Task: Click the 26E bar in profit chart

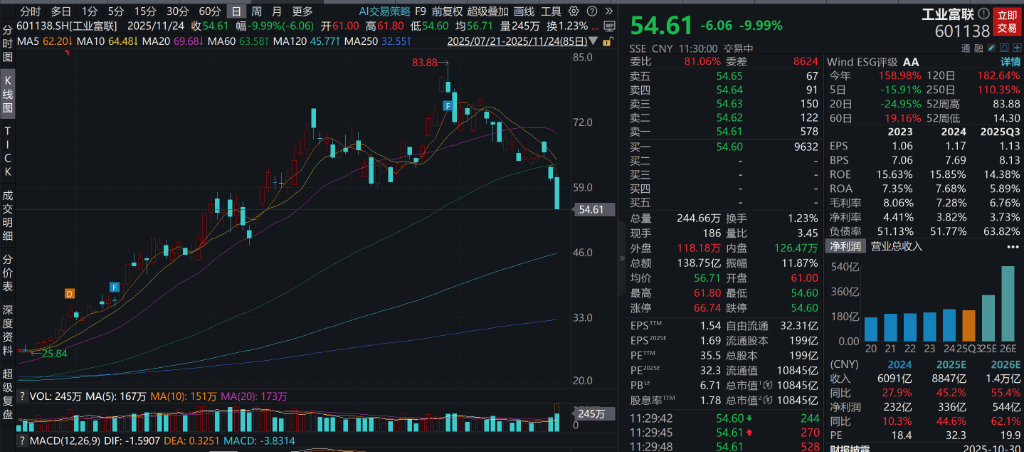Action: point(1008,303)
